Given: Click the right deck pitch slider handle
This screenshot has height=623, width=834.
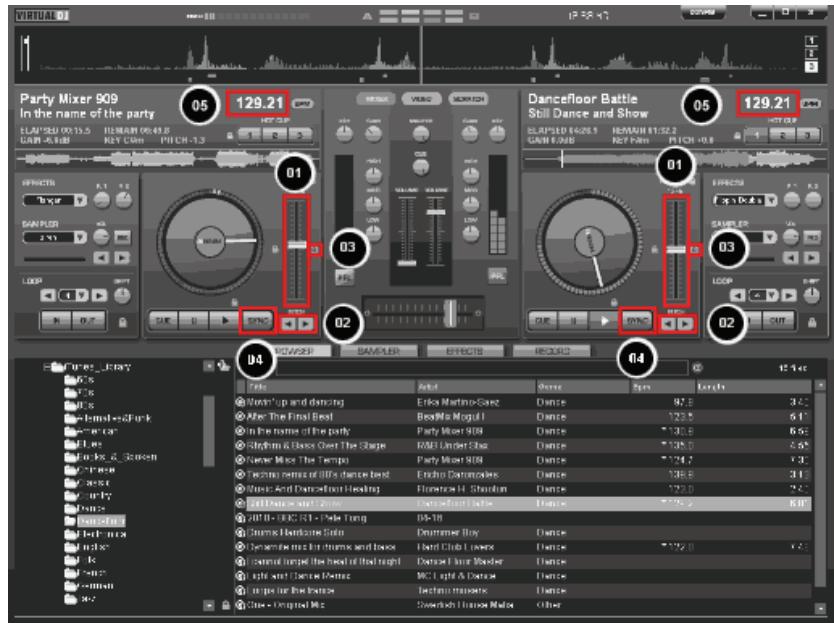Looking at the screenshot, I should tap(676, 250).
